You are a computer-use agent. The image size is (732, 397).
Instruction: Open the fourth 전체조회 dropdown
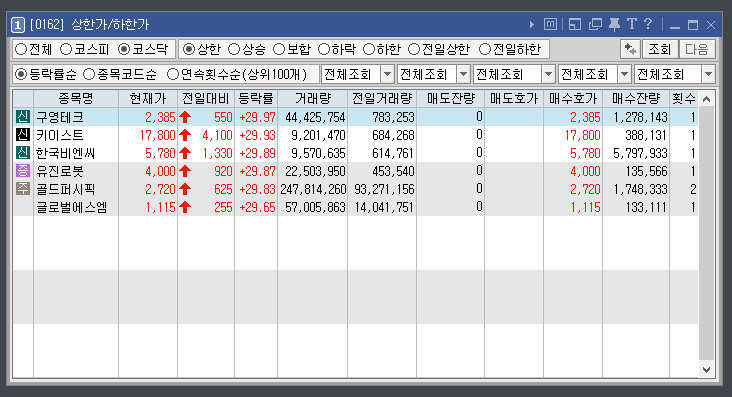625,74
